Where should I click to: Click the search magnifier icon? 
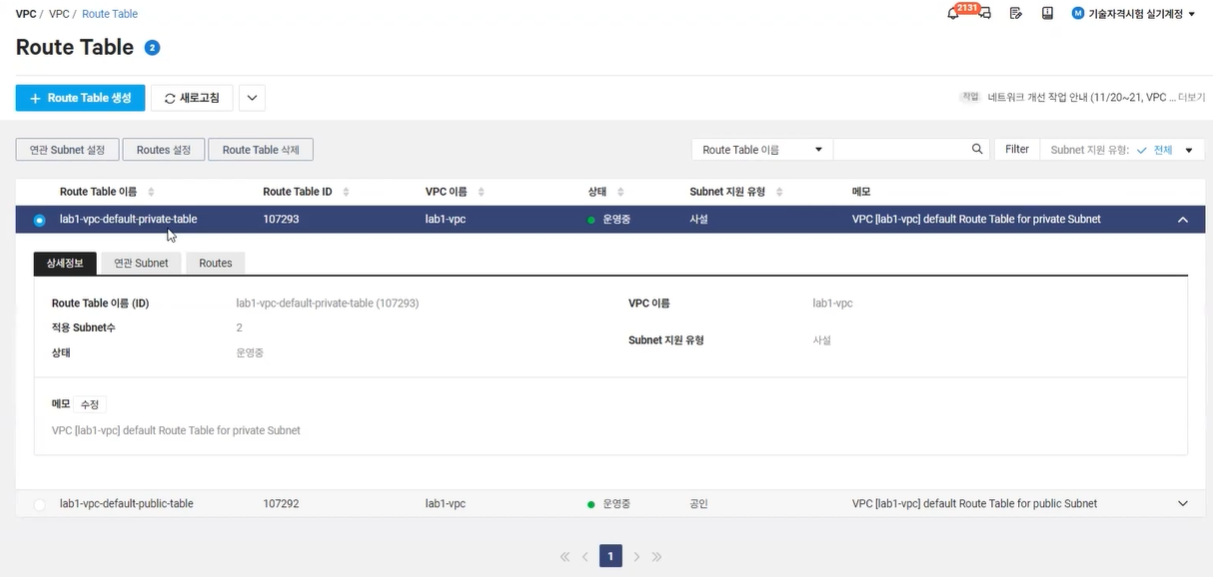coord(977,149)
